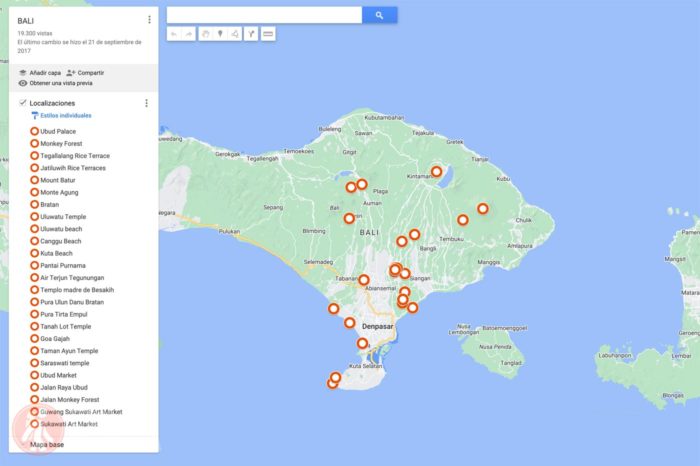Select Guwang Sukawati Art Market entry
Image resolution: width=700 pixels, height=466 pixels.
[x=76, y=412]
